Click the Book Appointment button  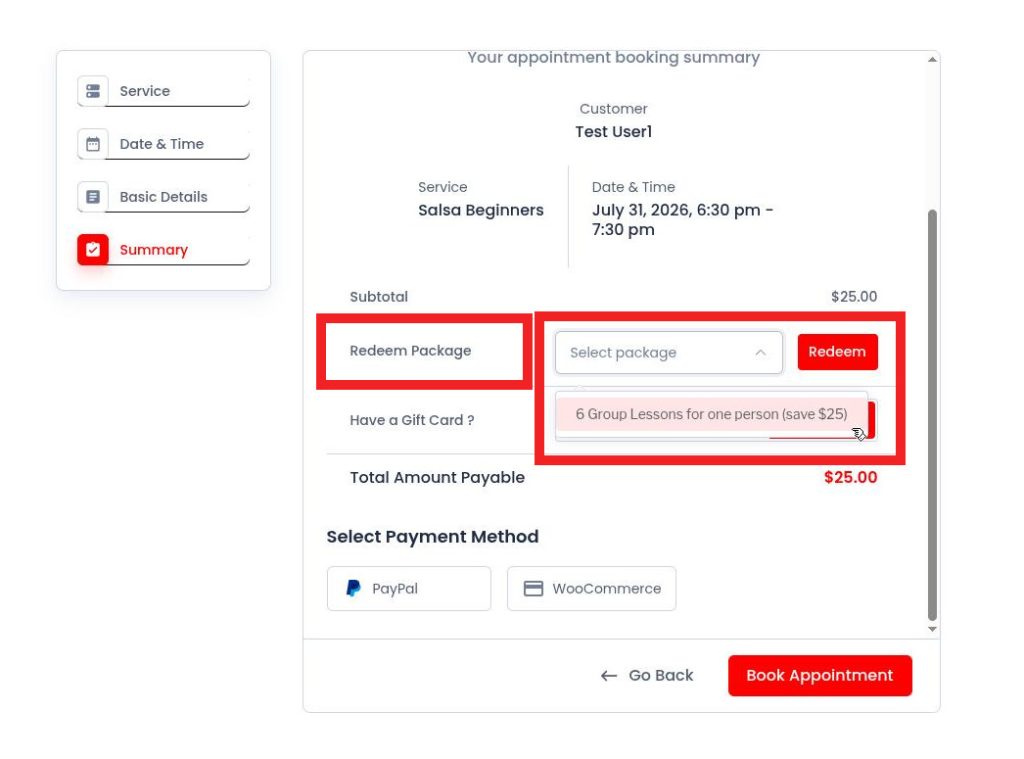(x=820, y=675)
